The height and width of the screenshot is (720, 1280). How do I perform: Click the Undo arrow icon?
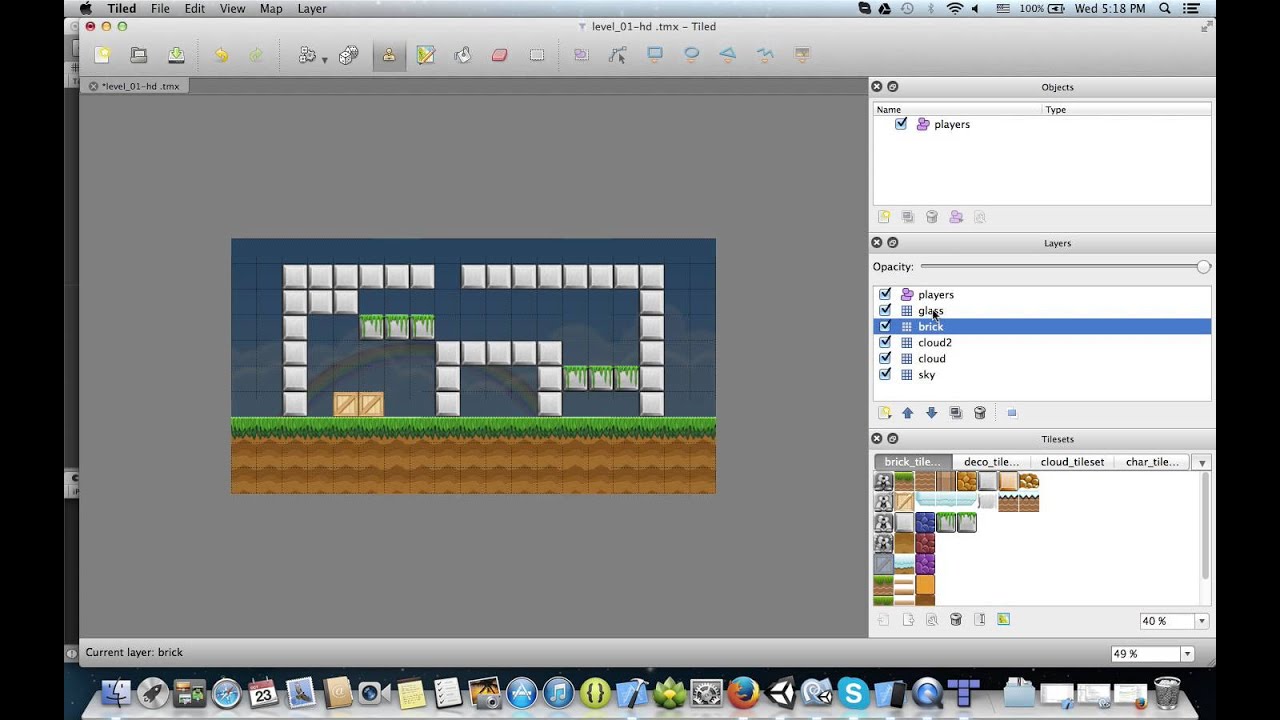point(221,55)
